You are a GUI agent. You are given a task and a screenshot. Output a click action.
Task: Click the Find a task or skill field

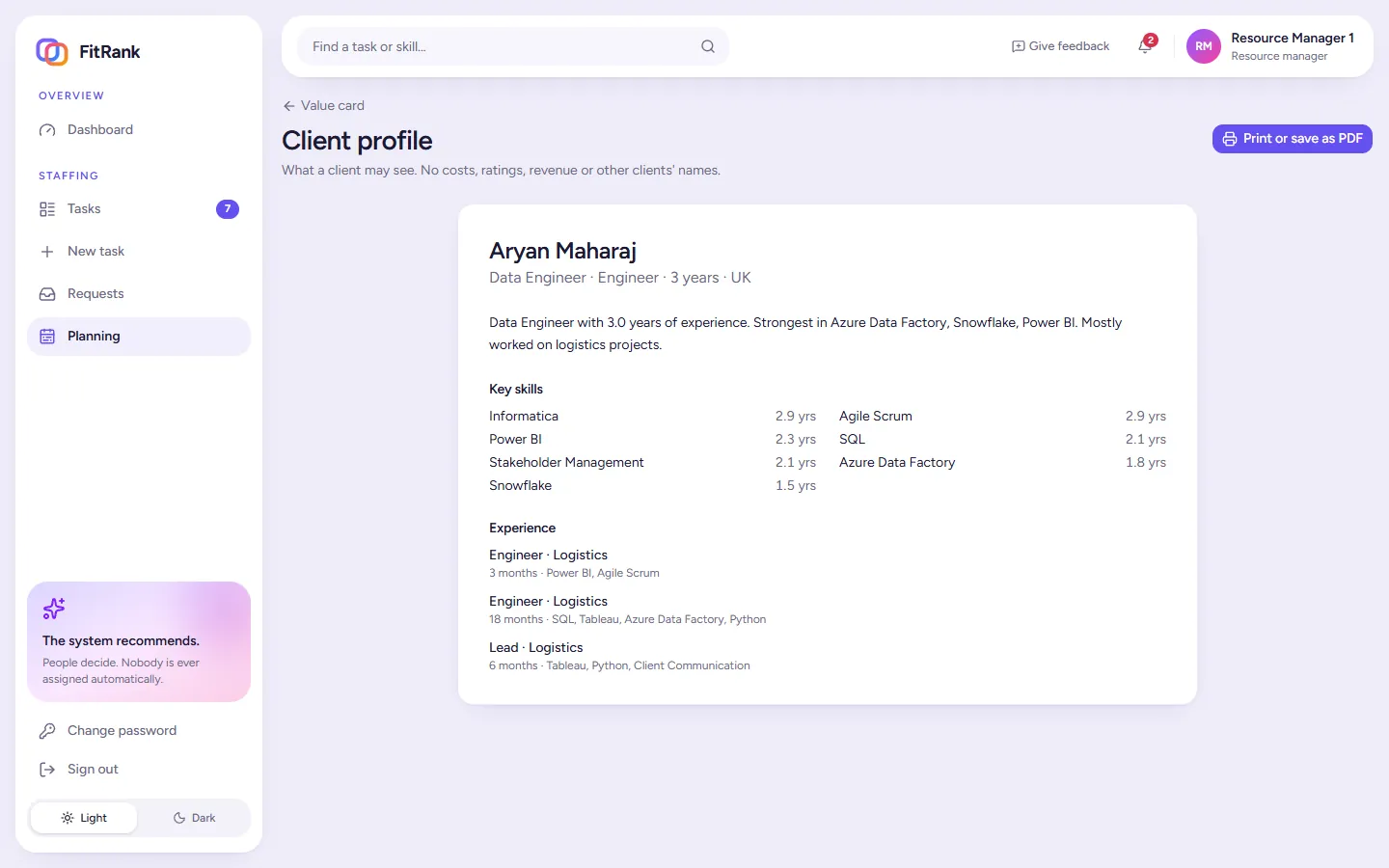(513, 46)
